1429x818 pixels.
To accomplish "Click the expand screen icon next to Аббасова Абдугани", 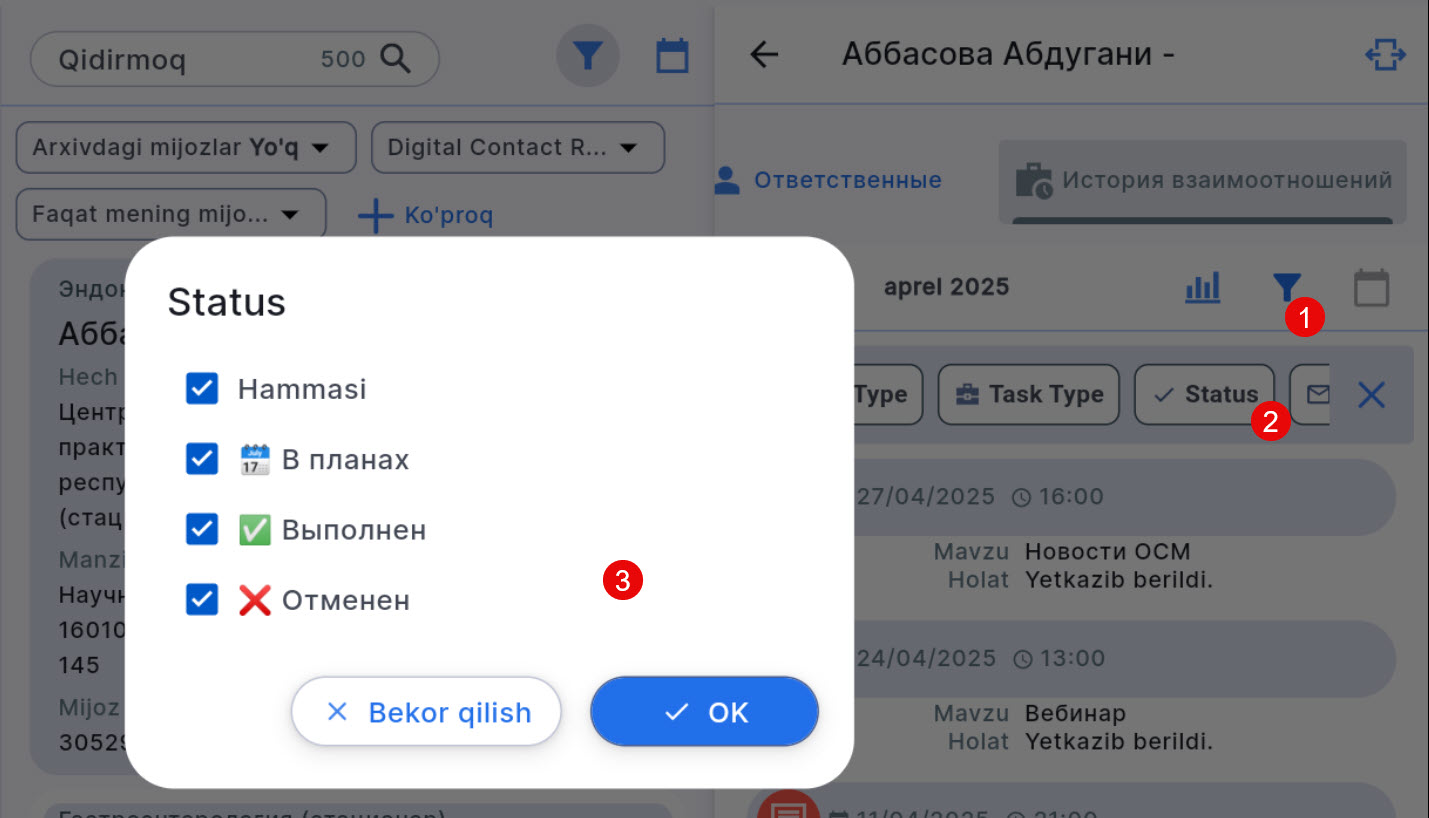I will tap(1385, 55).
